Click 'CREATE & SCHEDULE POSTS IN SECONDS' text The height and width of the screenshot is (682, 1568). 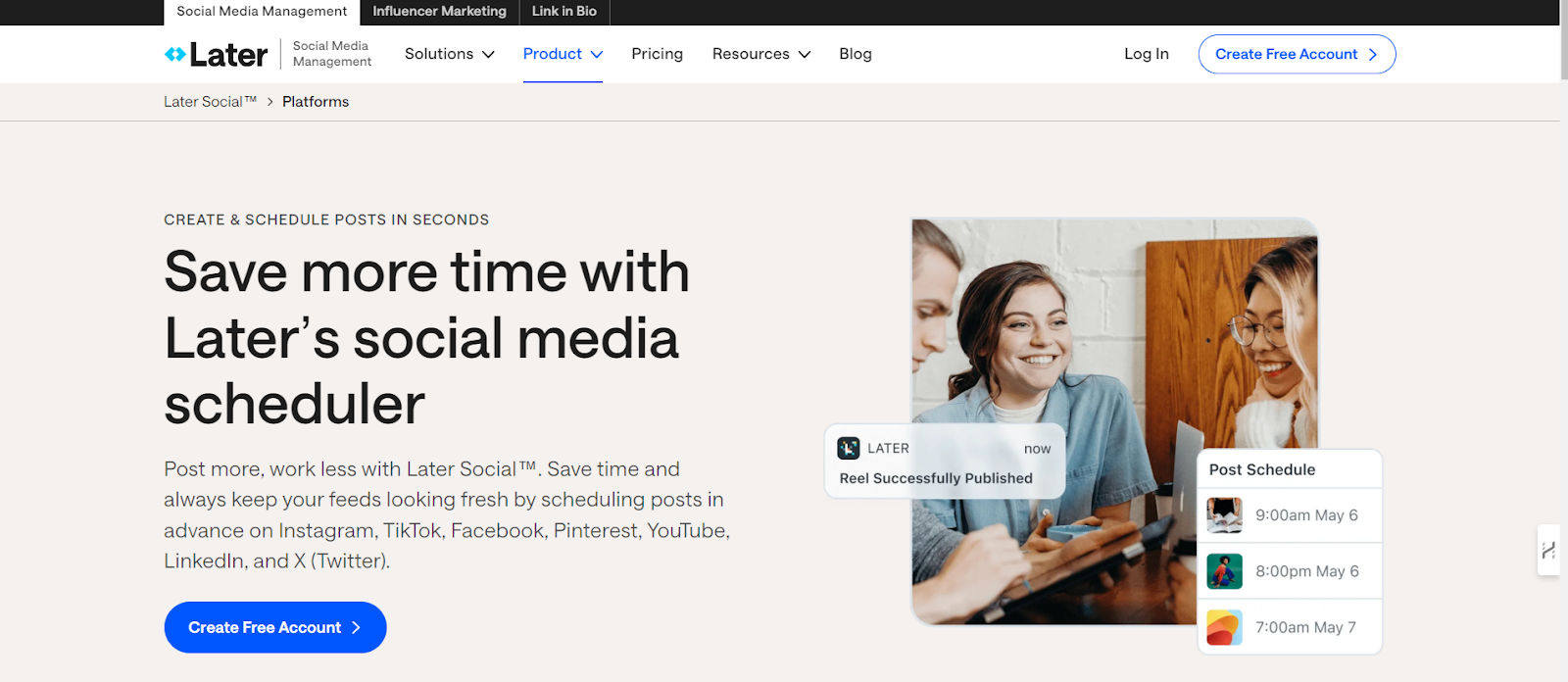pyautogui.click(x=326, y=219)
